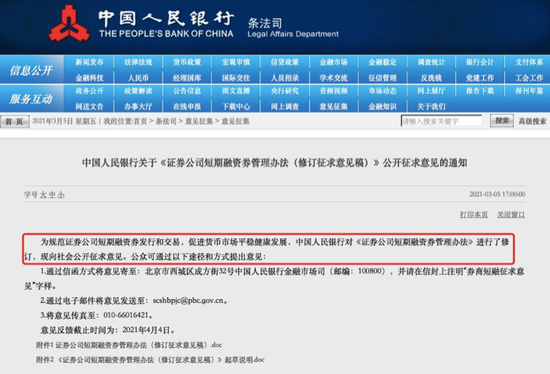
Task: Set font size to 小
Action: tap(61, 195)
